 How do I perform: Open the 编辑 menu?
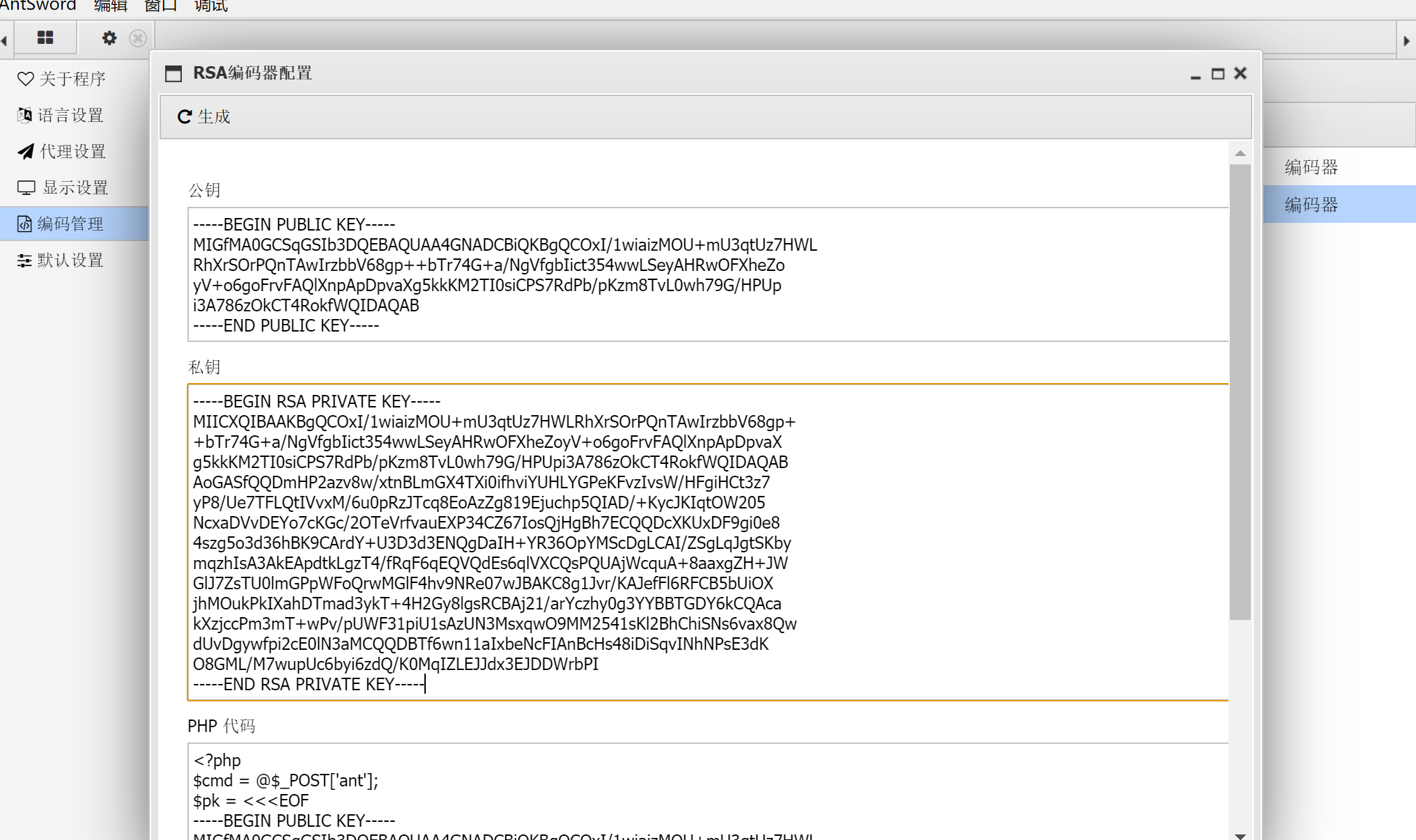[x=110, y=6]
